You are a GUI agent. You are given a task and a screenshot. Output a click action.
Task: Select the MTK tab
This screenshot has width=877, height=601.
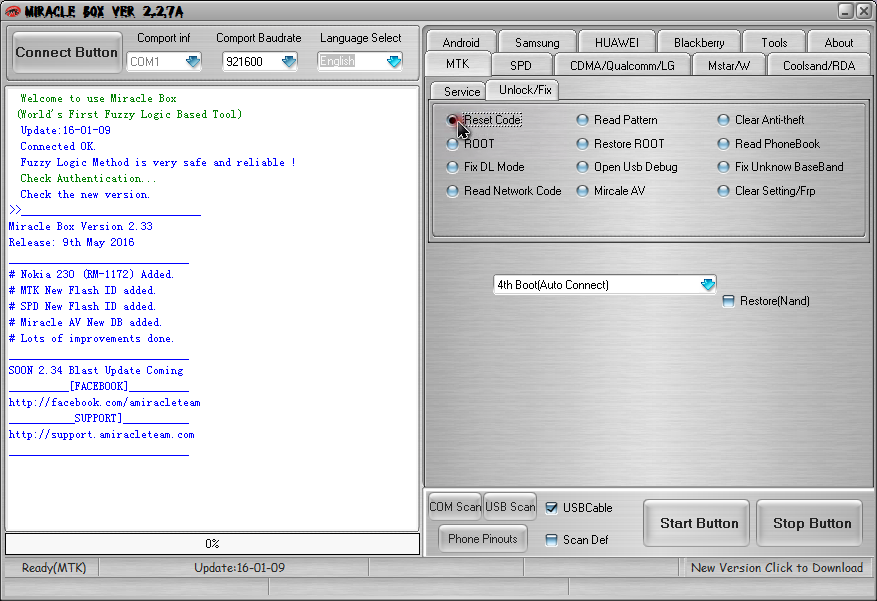point(458,64)
